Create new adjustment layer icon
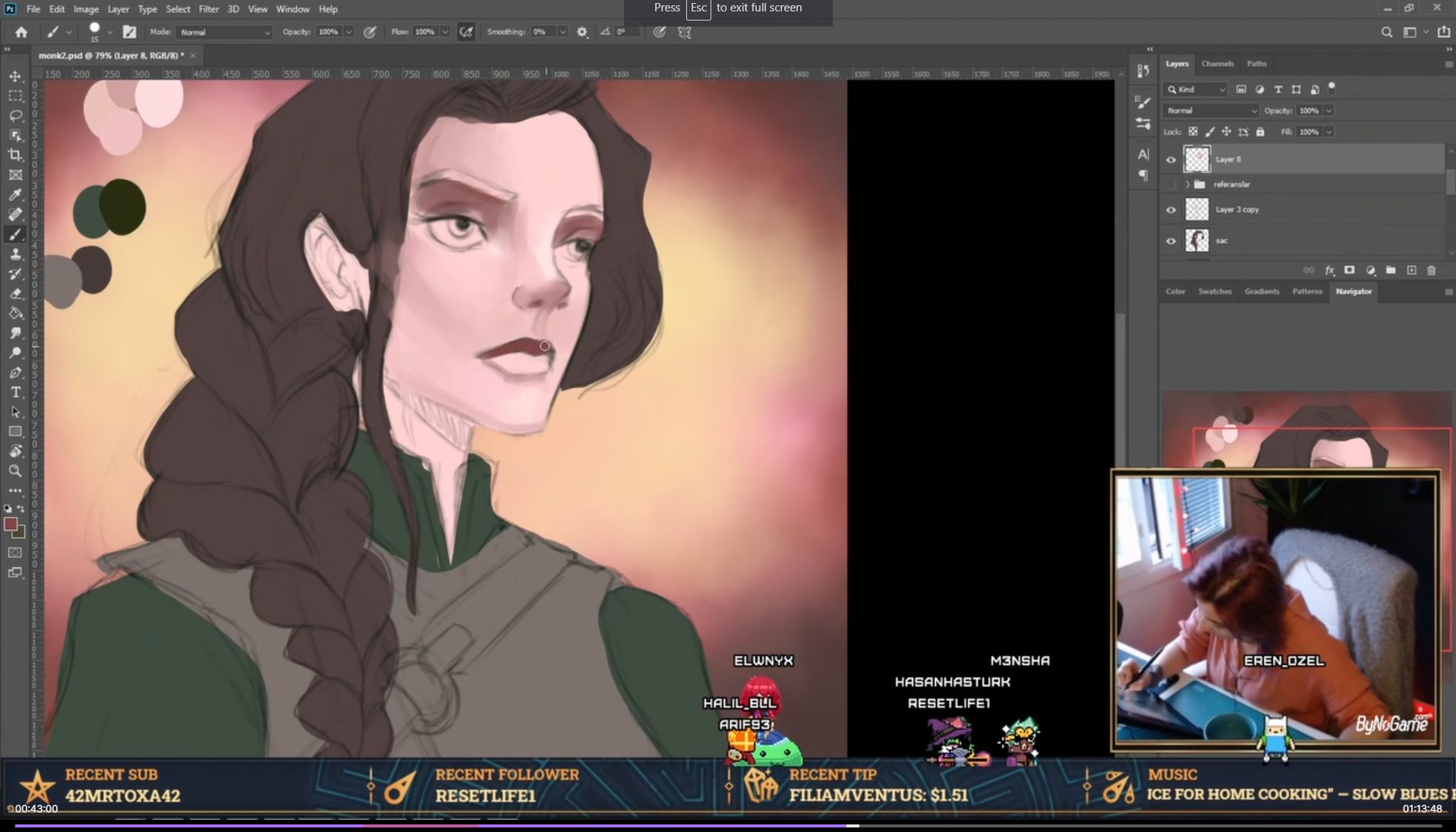The width and height of the screenshot is (1456, 832). tap(1370, 270)
